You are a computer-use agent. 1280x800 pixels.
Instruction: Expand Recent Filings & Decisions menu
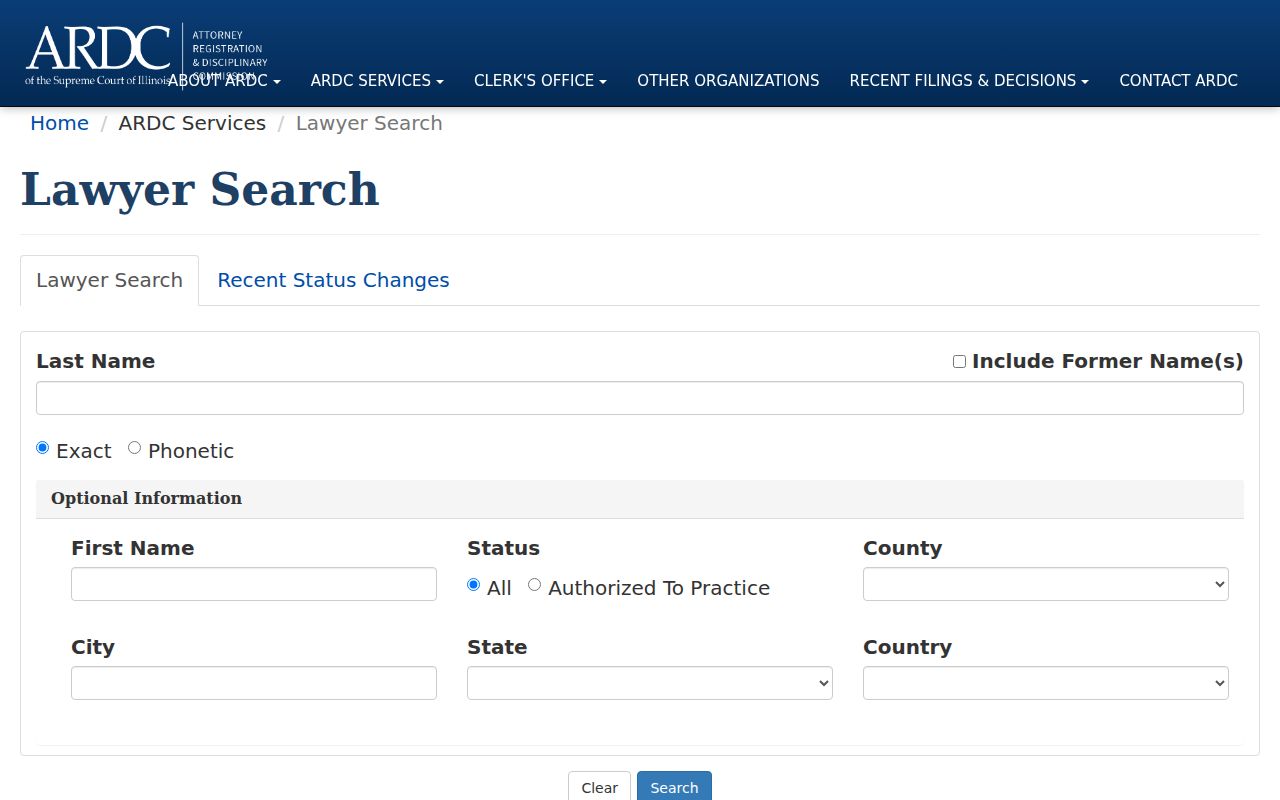point(969,81)
